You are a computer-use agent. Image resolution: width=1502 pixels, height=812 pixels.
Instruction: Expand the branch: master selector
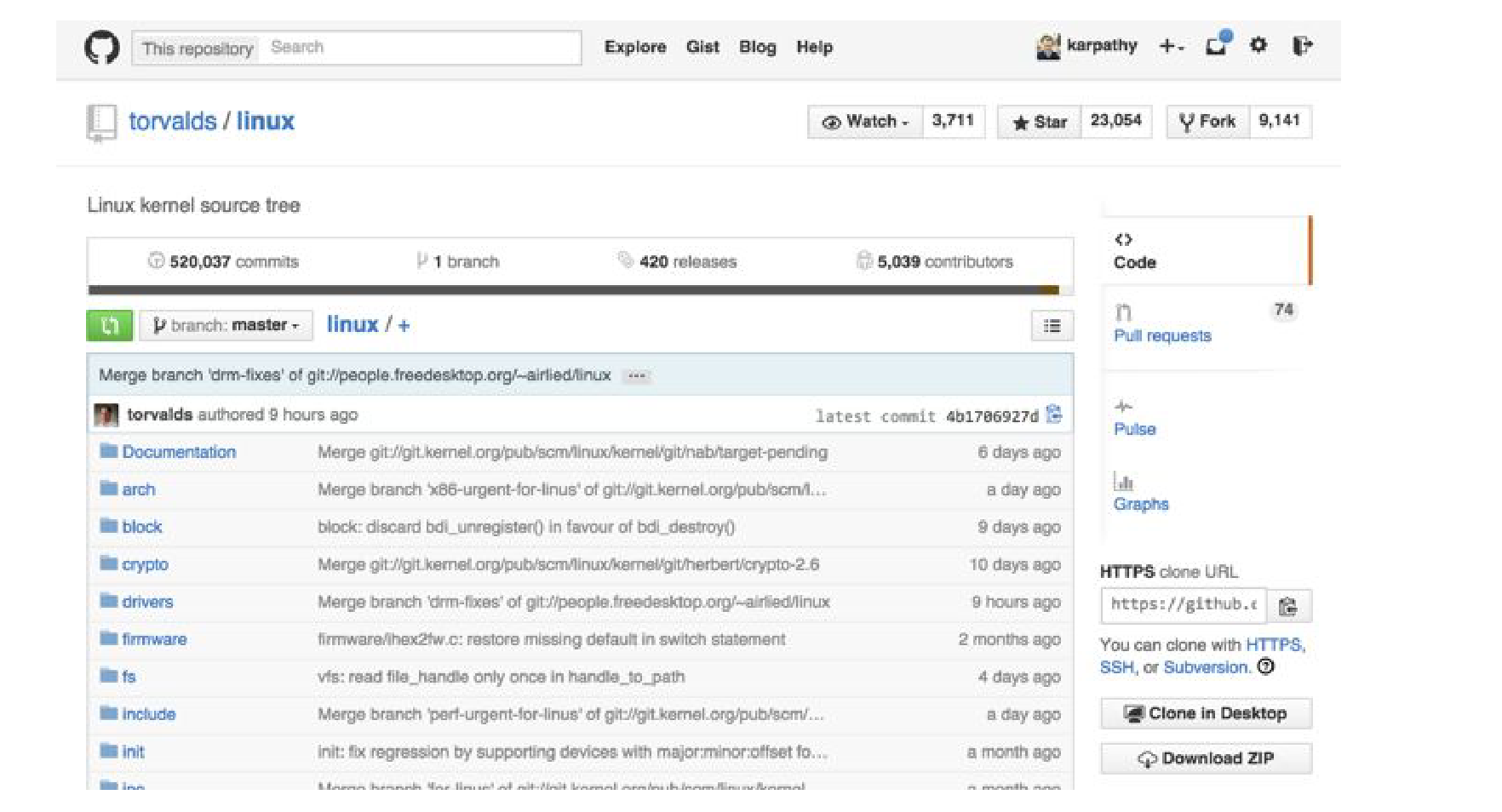tap(226, 325)
